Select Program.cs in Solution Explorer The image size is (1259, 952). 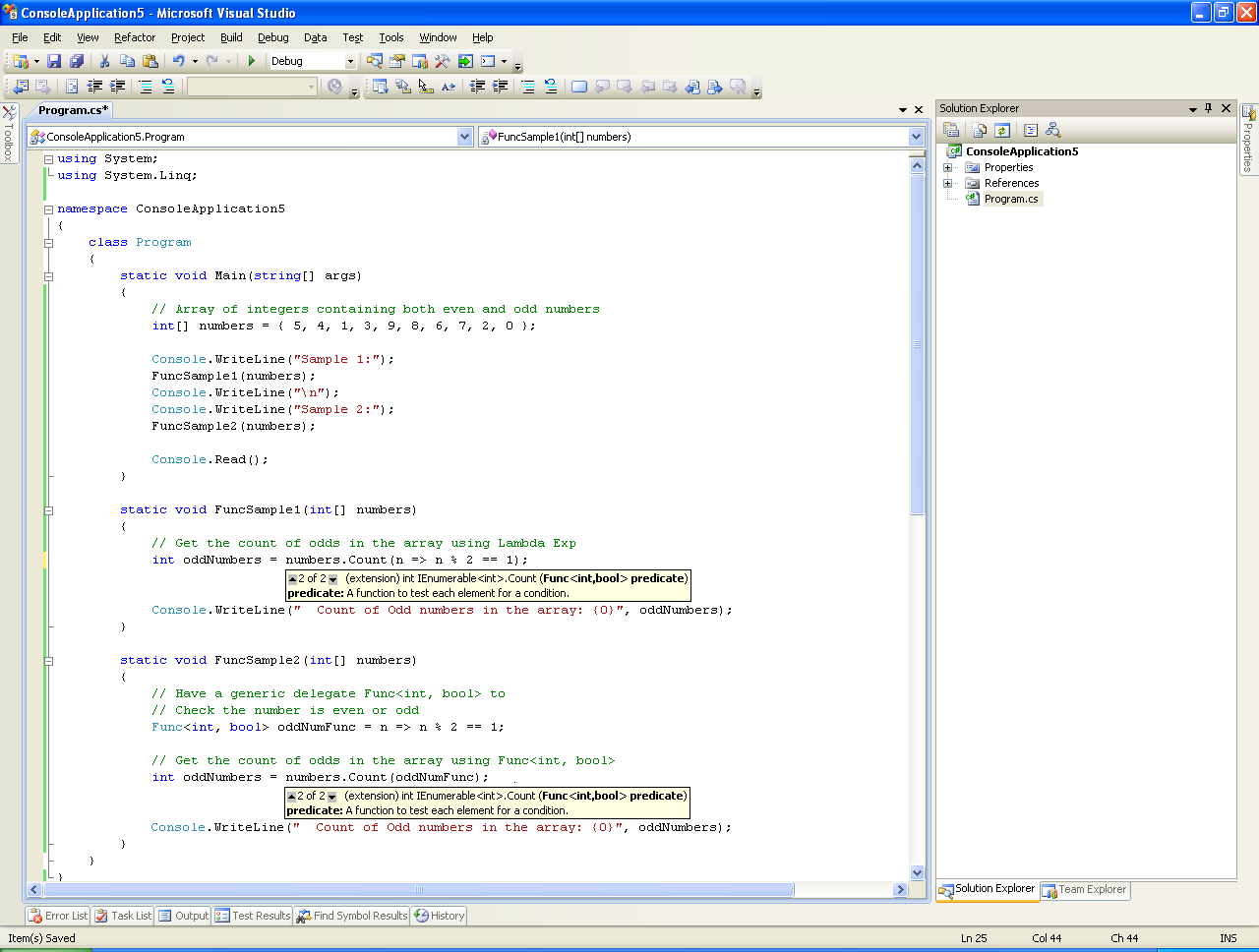click(x=1010, y=199)
